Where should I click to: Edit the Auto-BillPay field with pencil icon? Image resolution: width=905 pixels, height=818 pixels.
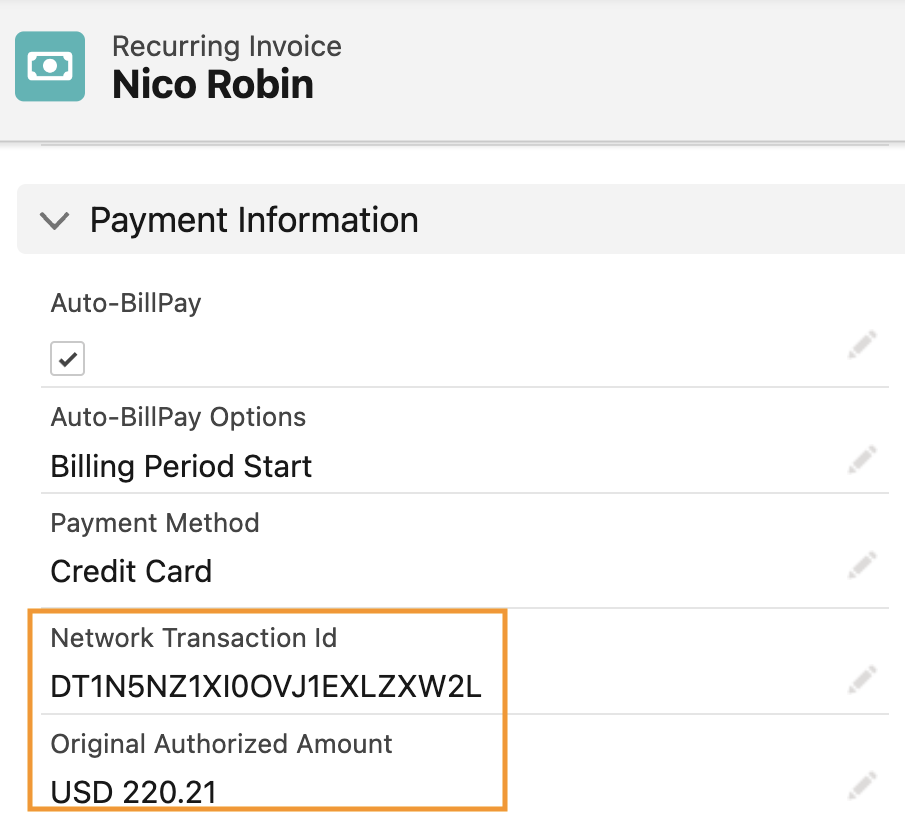(x=863, y=346)
